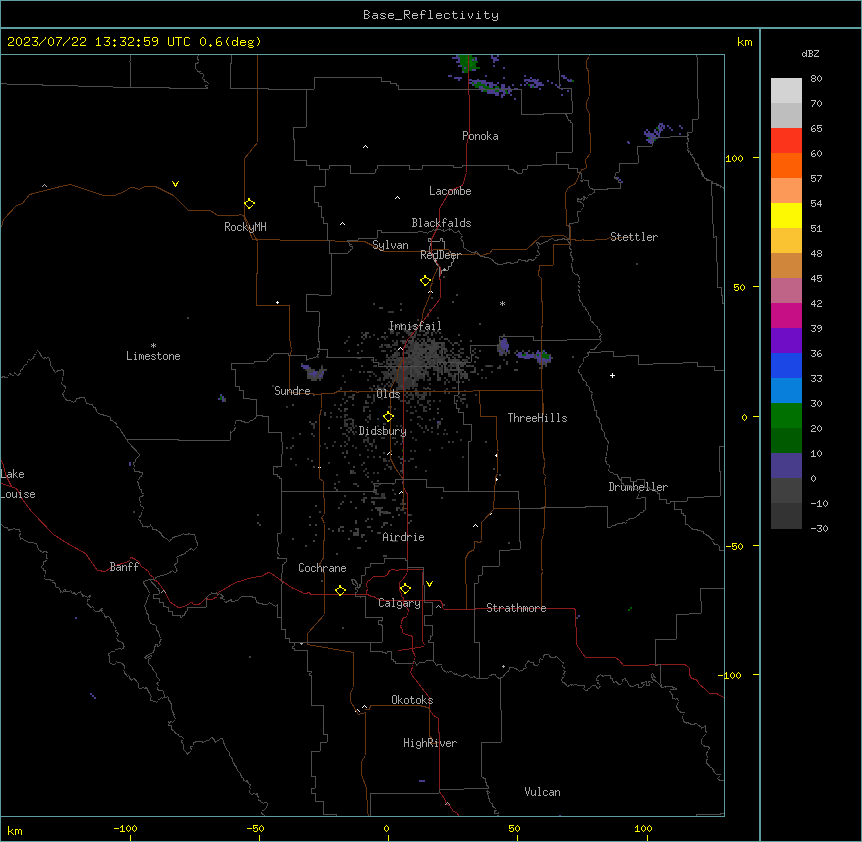Select the yellow diamond marker below Cochrane
The height and width of the screenshot is (842, 862).
click(340, 590)
